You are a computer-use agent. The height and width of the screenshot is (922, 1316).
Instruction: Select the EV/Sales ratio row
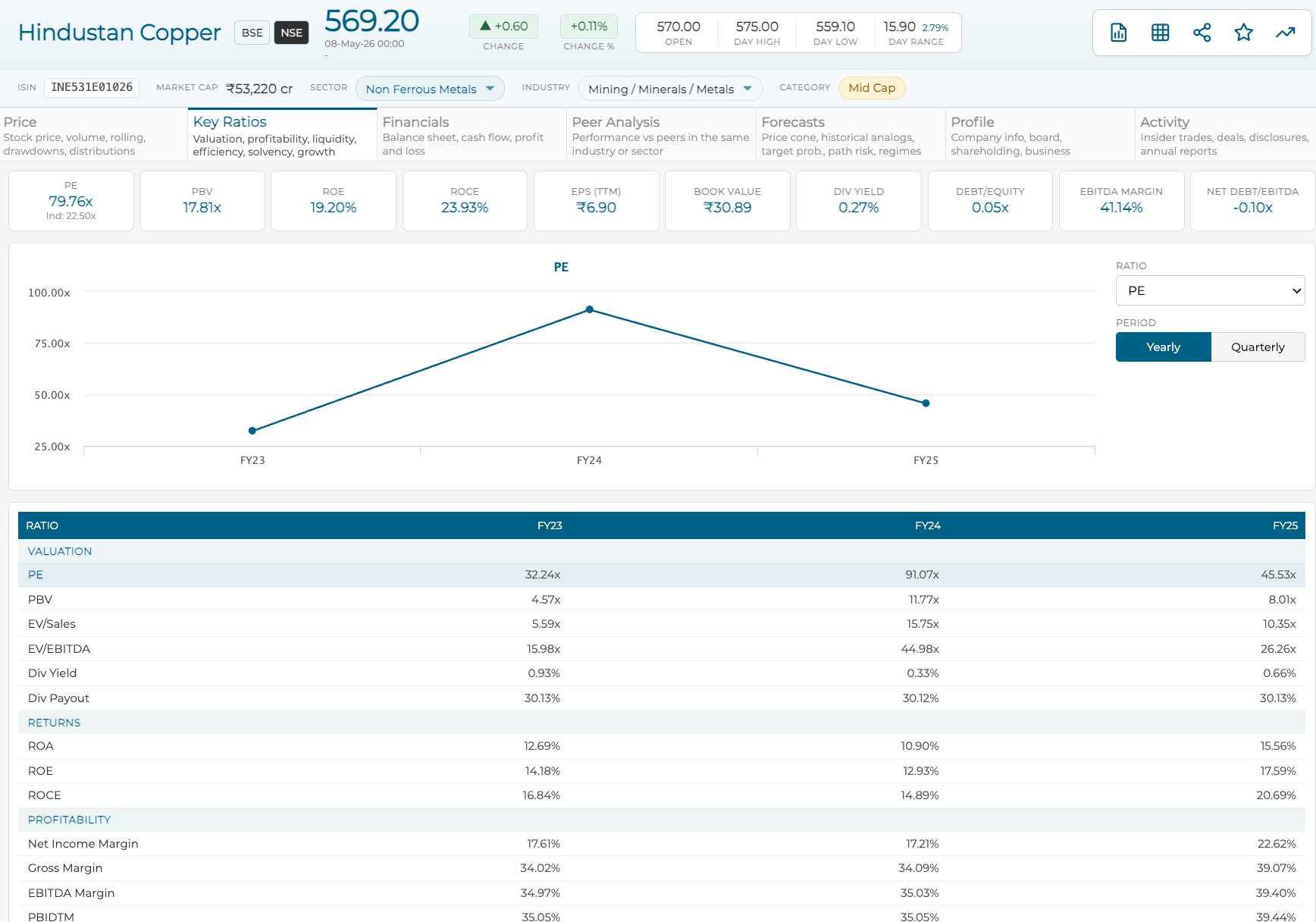tap(662, 624)
